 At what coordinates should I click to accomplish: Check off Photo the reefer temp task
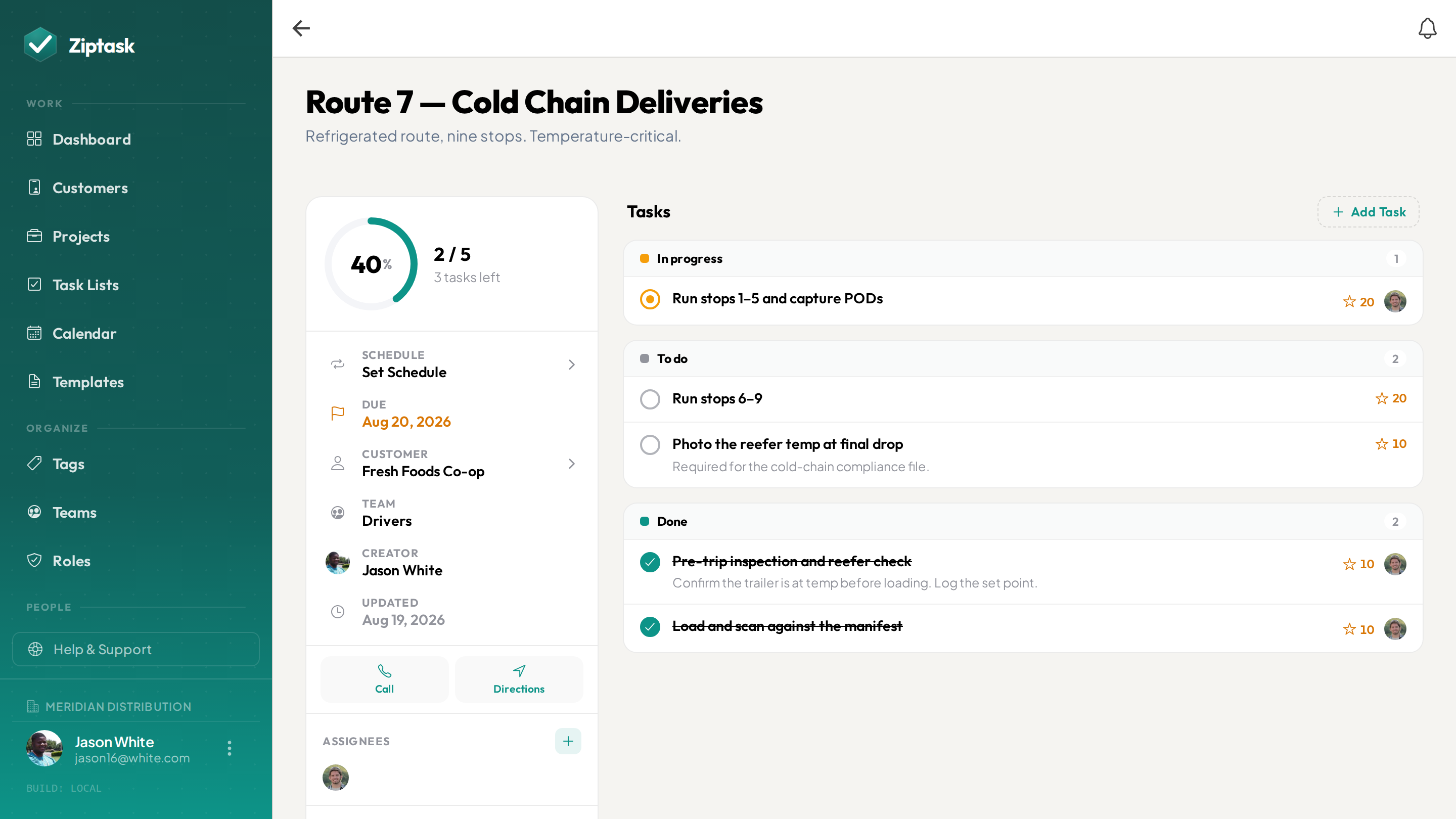[650, 445]
